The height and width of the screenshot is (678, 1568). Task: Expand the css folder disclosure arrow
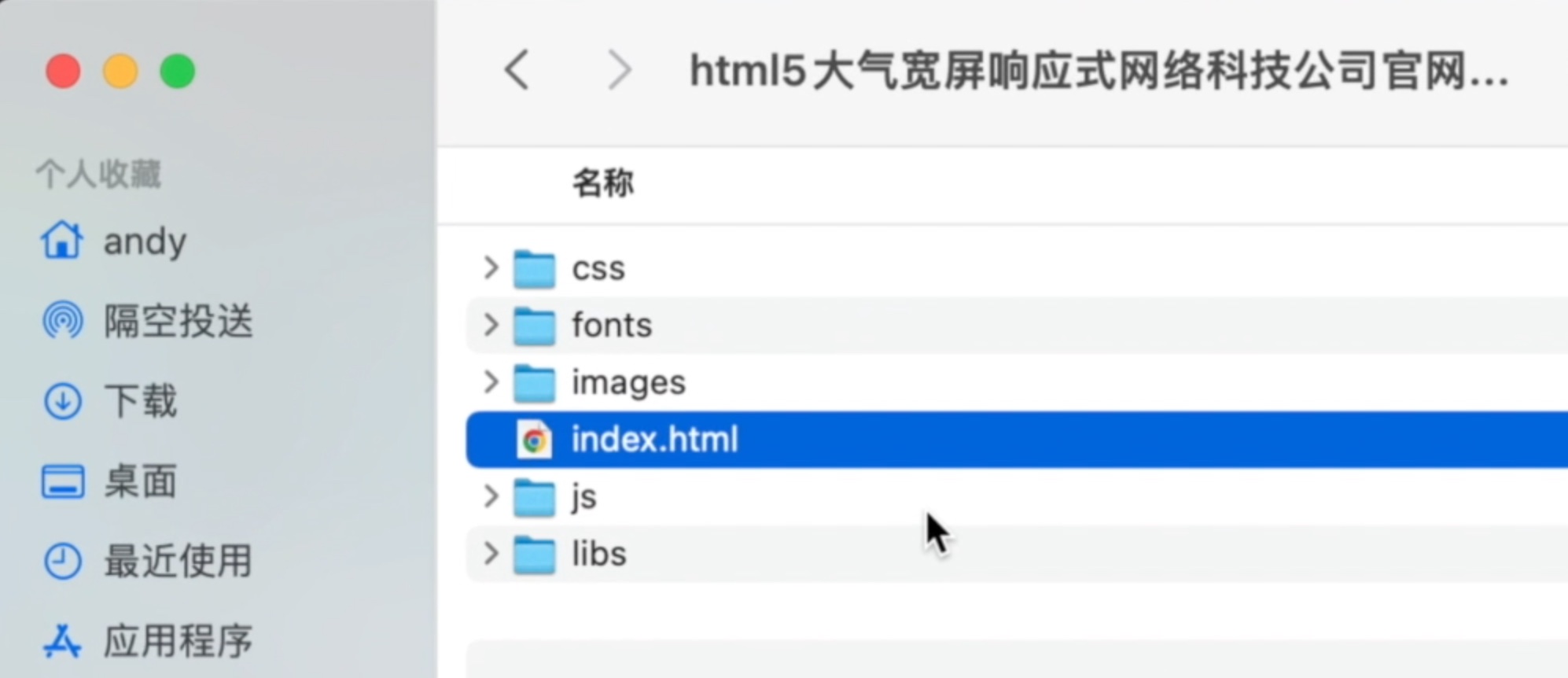tap(491, 268)
